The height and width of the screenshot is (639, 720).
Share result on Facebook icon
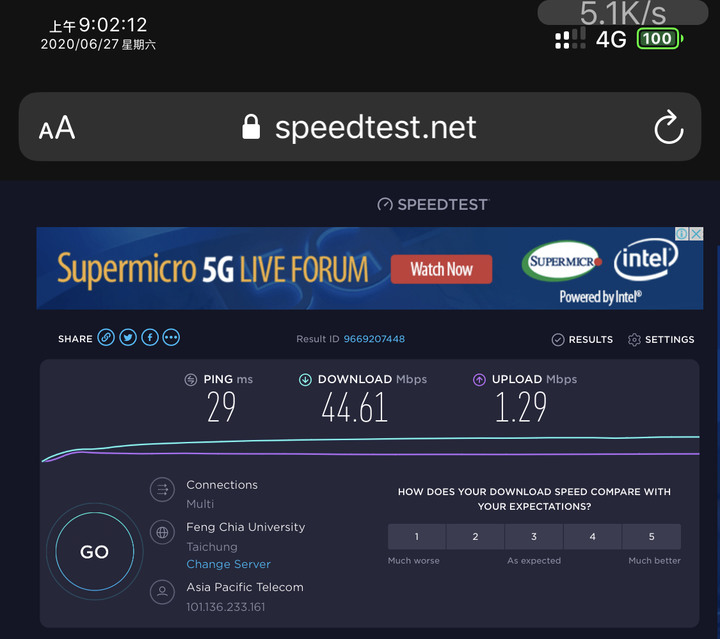[x=150, y=338]
